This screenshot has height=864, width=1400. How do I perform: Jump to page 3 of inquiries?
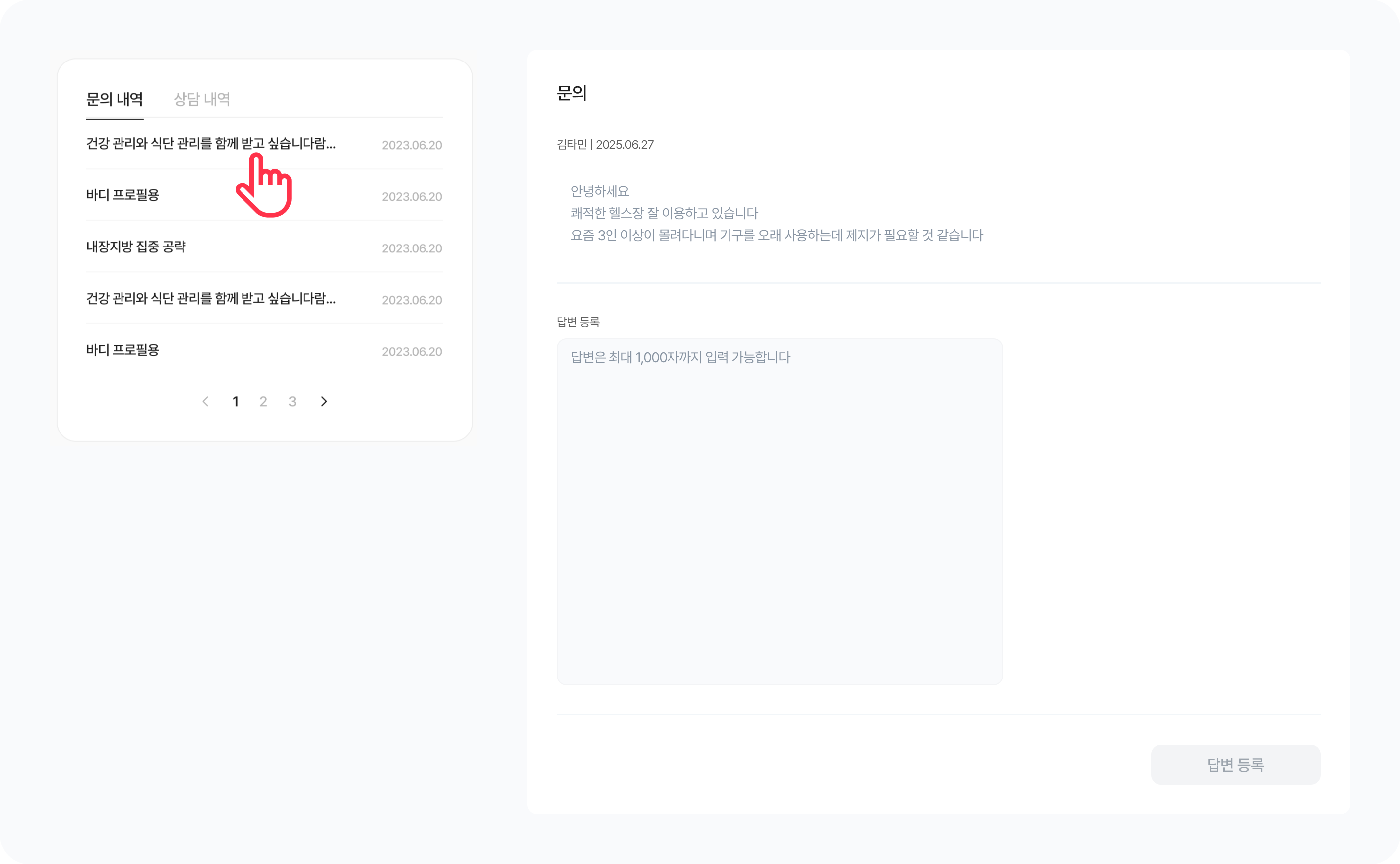293,402
